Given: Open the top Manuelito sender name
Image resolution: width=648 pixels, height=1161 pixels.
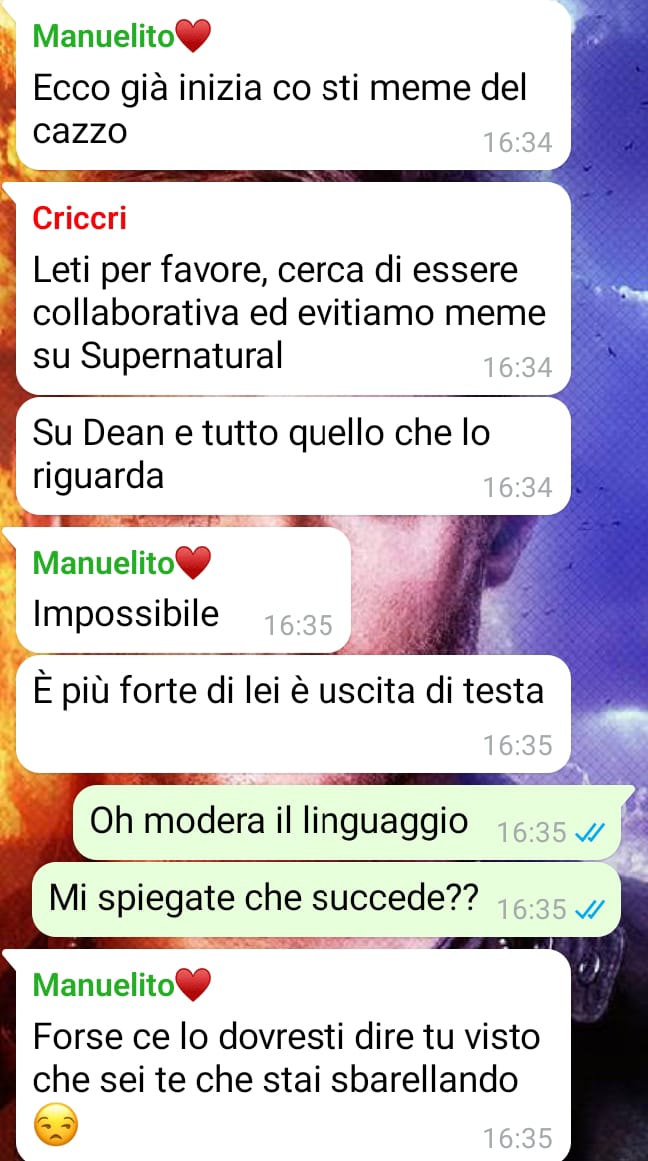Looking at the screenshot, I should tap(104, 36).
